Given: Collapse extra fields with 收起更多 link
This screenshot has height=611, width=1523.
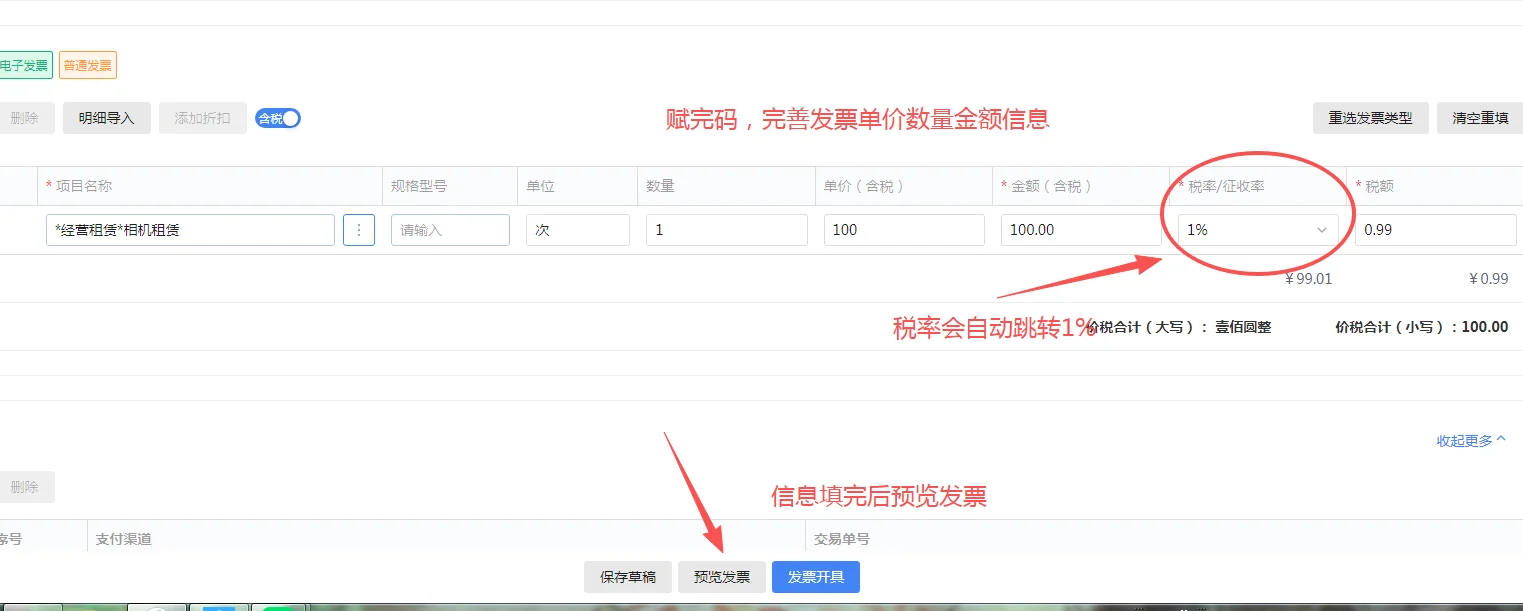Looking at the screenshot, I should 1468,440.
